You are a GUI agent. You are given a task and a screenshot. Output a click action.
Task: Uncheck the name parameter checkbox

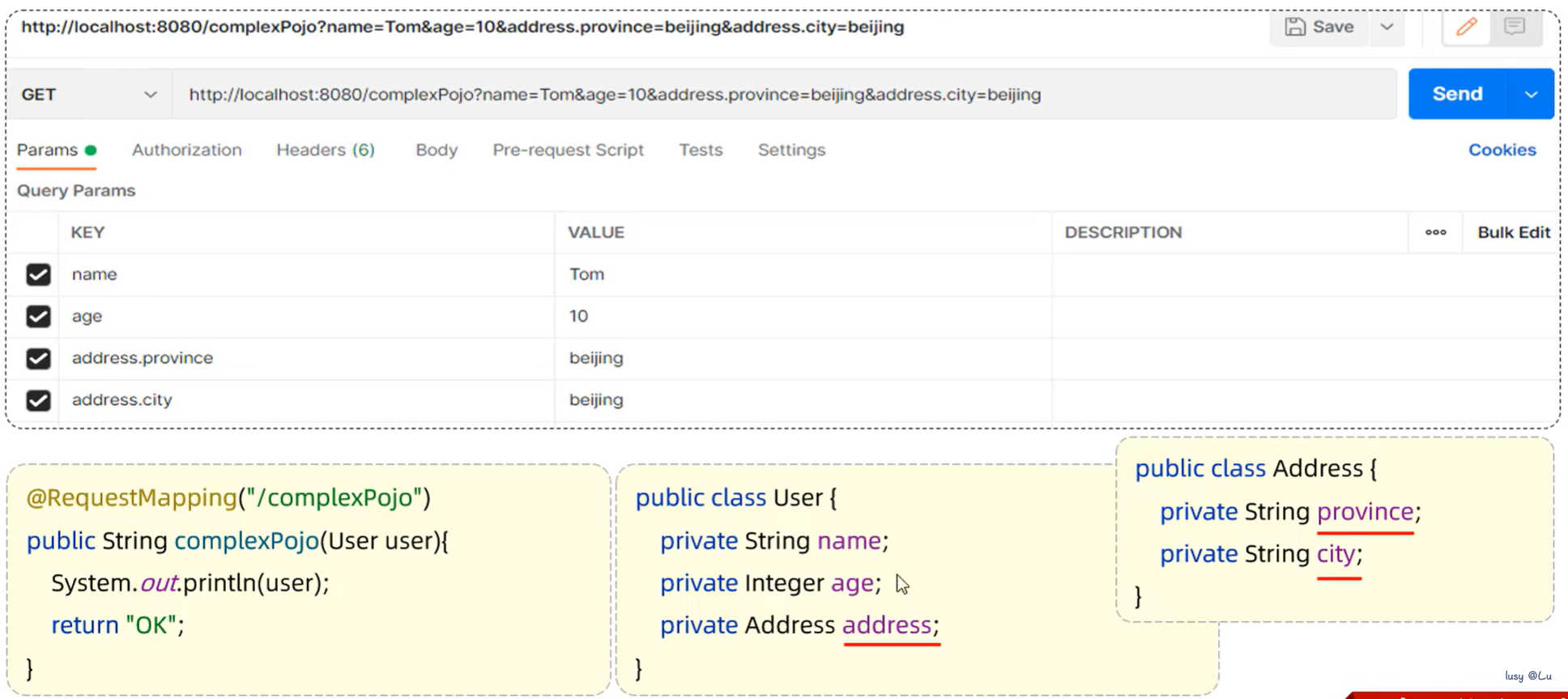pos(38,275)
